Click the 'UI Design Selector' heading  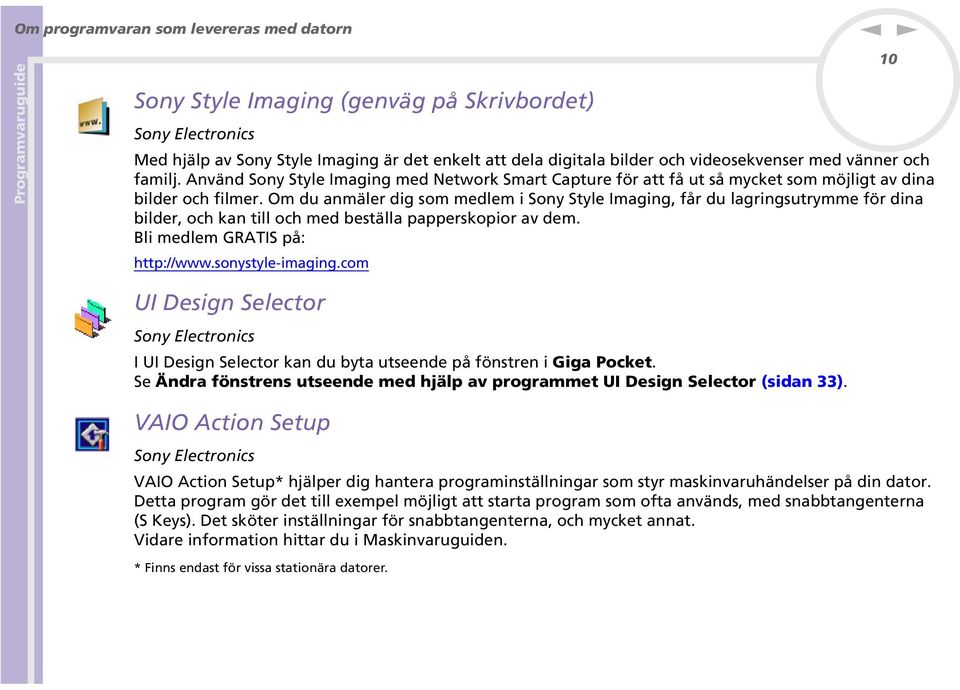(229, 302)
